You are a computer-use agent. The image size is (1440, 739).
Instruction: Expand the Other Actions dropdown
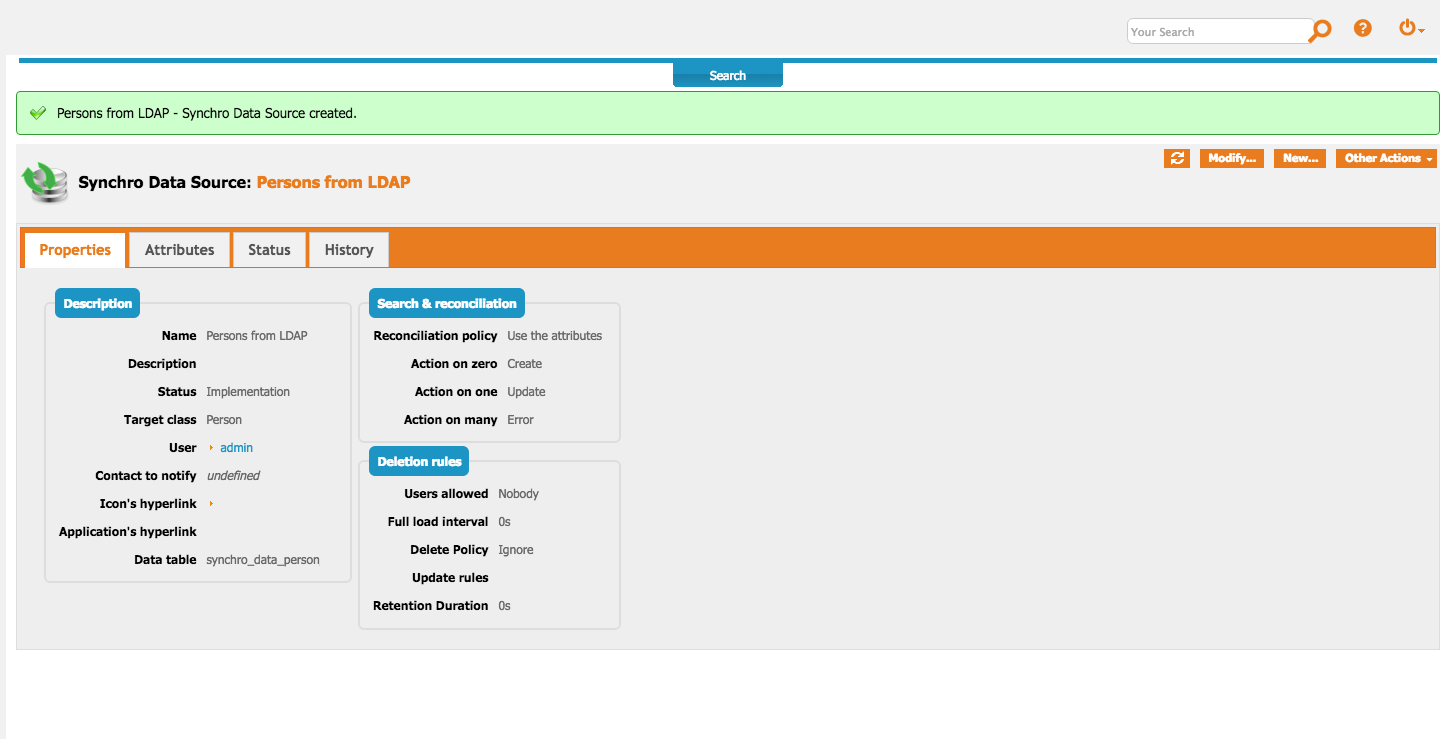coord(1386,158)
